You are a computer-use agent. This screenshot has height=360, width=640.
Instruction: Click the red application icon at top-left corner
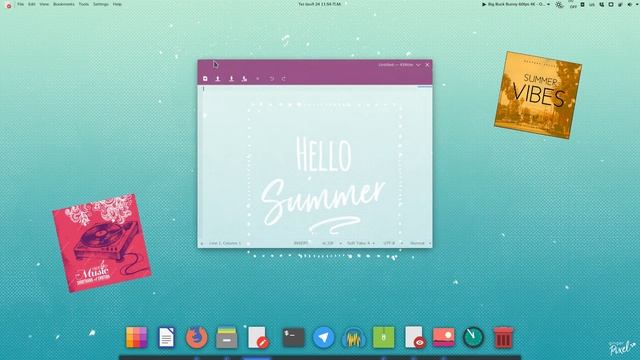(x=8, y=5)
